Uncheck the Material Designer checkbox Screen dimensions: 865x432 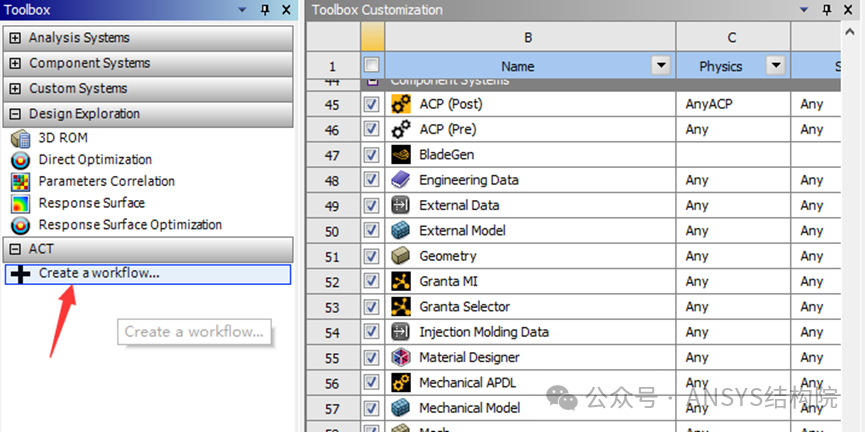[372, 358]
